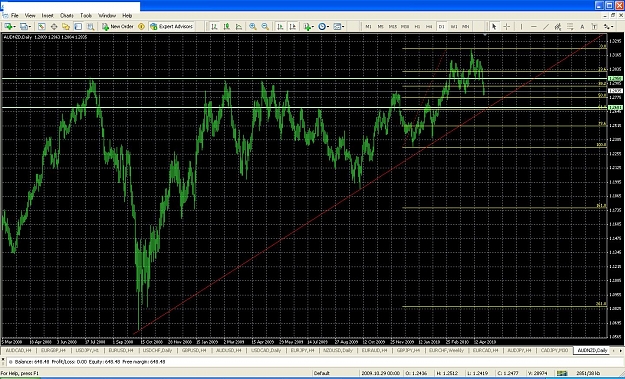The image size is (625, 379).
Task: Open the Profiles toolbar button
Action: tap(25, 26)
